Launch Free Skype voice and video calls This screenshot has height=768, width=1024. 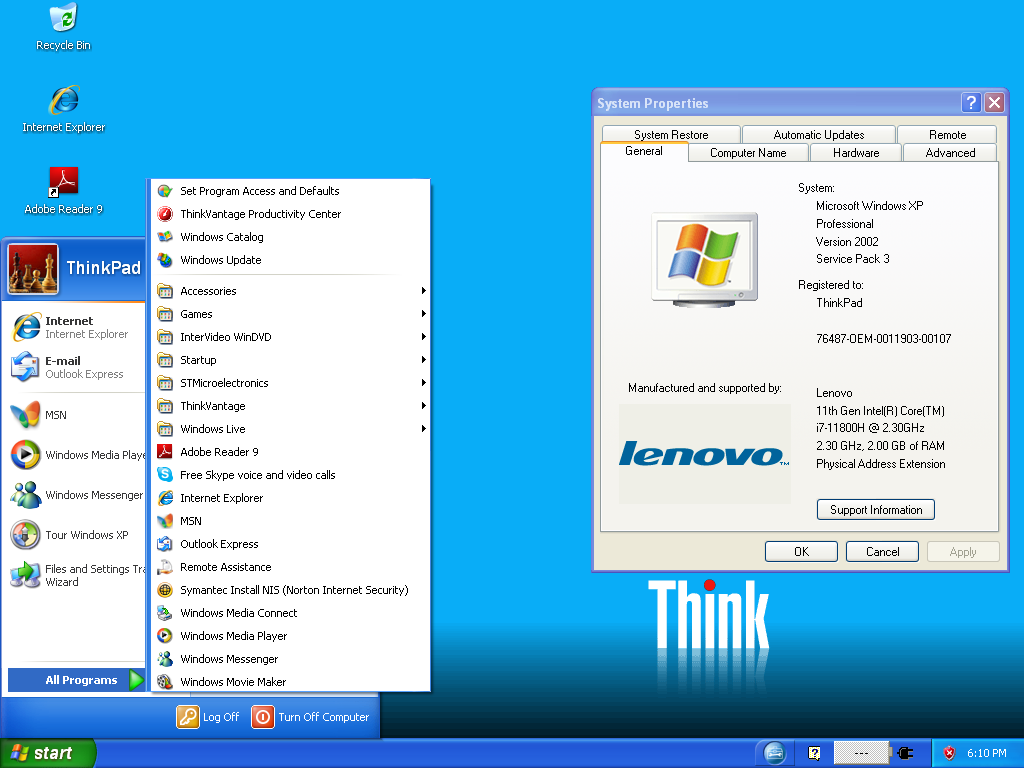[x=257, y=475]
